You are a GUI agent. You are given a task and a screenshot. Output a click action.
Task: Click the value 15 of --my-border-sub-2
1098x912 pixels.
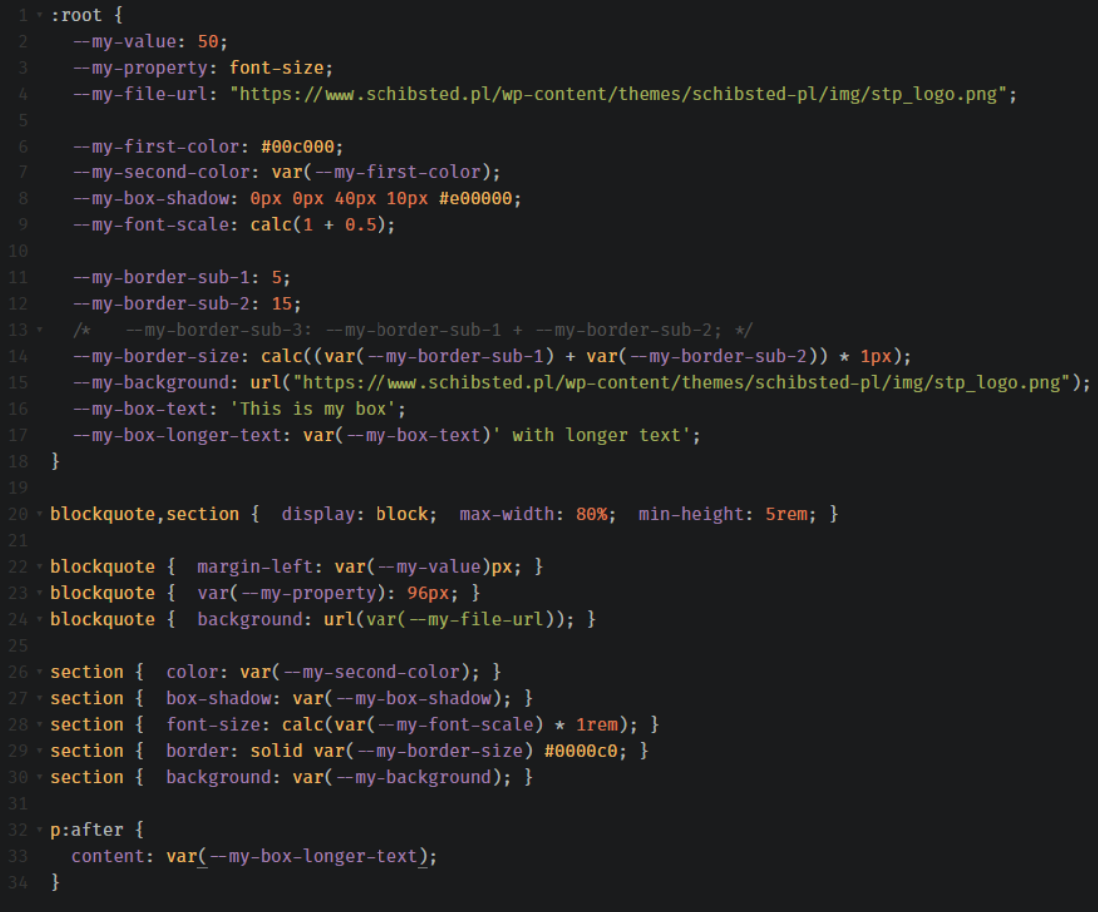tap(282, 304)
